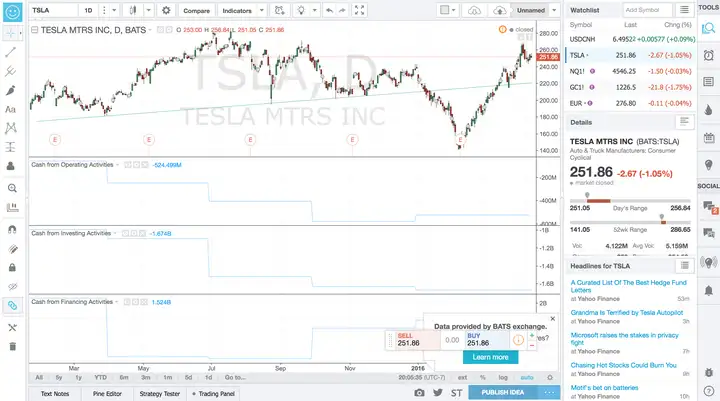Viewport: 720px width, 401px height.
Task: Open the news list panel icon
Action: click(709, 82)
